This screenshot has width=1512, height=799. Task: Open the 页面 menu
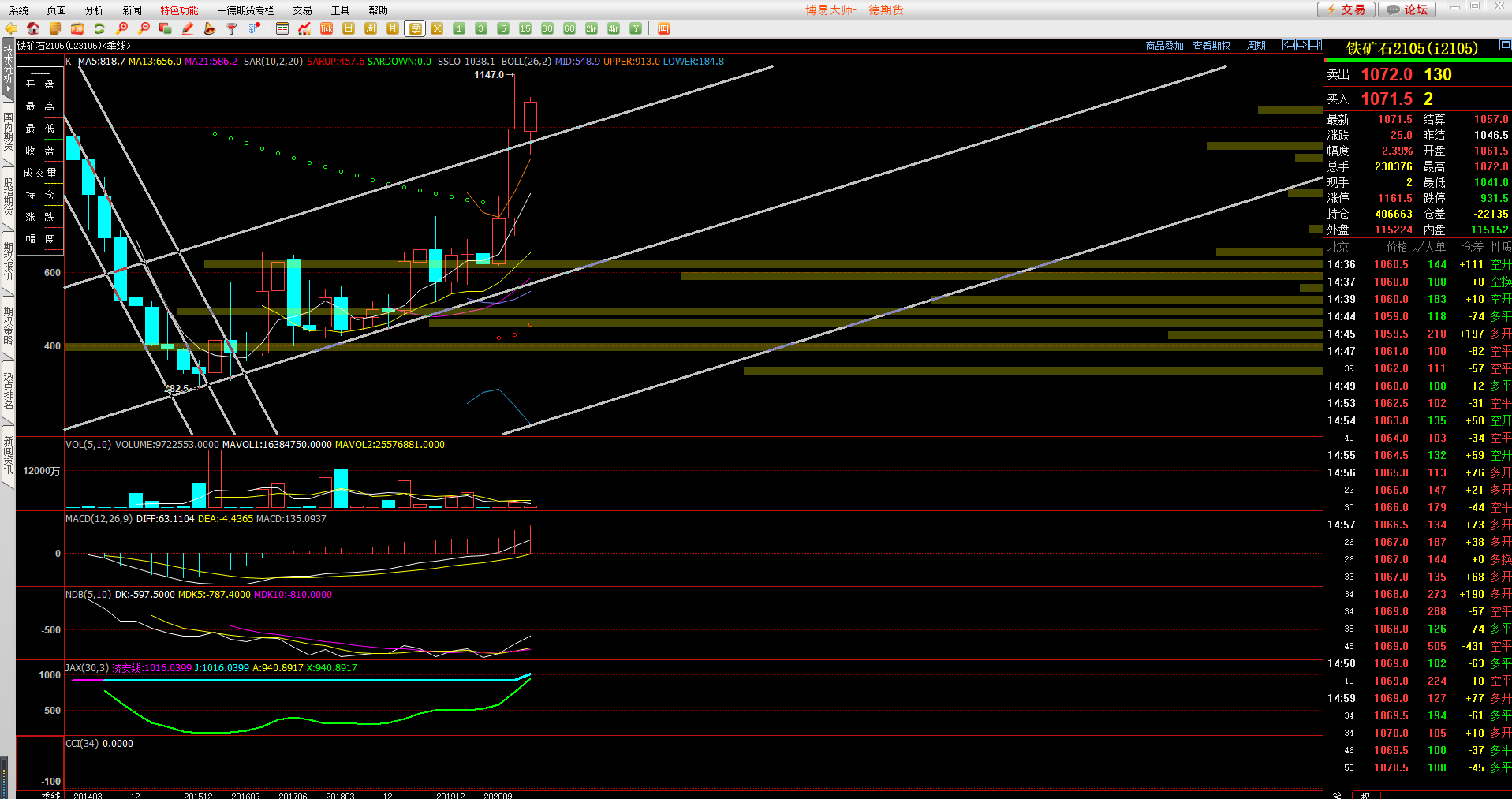coord(57,10)
